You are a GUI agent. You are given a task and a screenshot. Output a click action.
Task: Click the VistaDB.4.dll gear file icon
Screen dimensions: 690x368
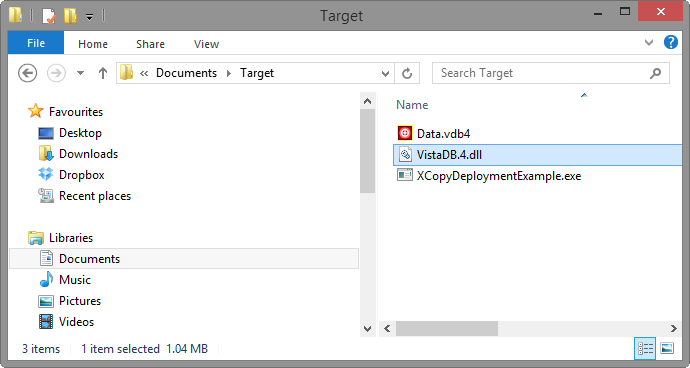point(405,155)
